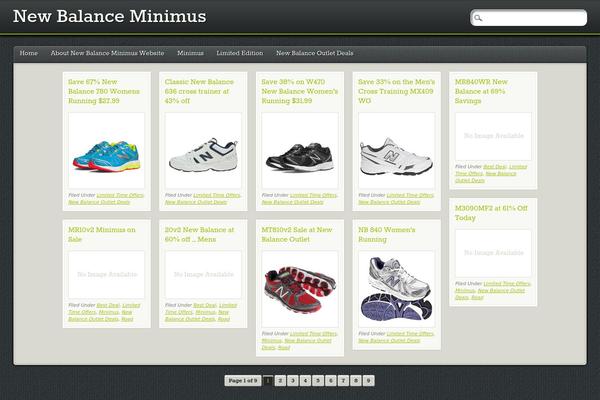Open 'MT810v2 Sale at New Balance Outlet' post
Viewport: 600px width, 400px height.
[x=297, y=235]
